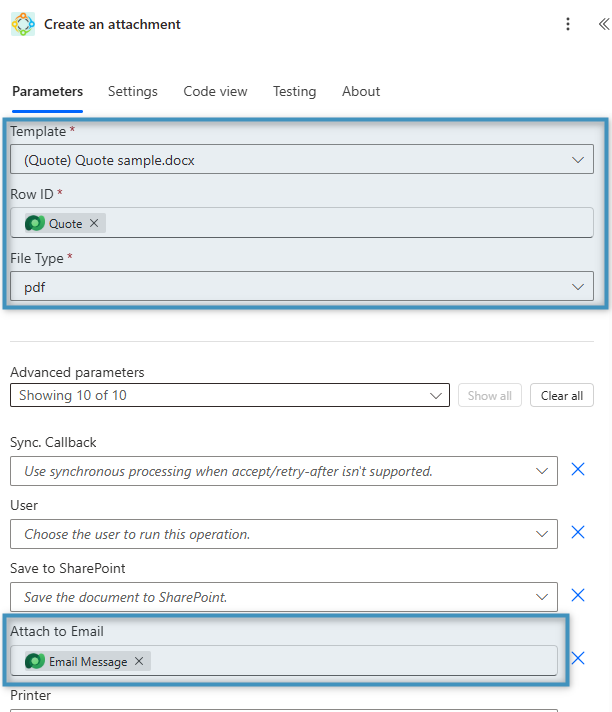This screenshot has height=712, width=612.
Task: Click the connector logo beside Create an attachment
Action: [x=23, y=24]
